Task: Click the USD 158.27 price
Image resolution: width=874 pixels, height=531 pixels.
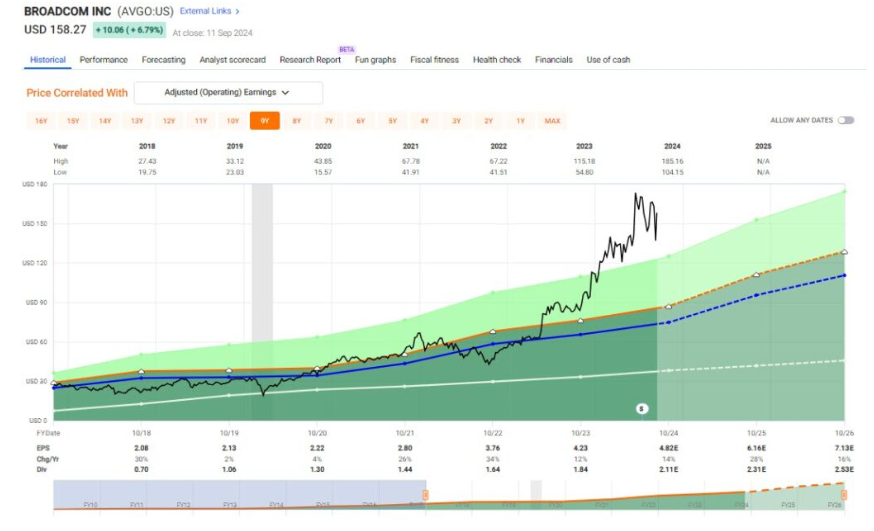Action: (x=55, y=30)
